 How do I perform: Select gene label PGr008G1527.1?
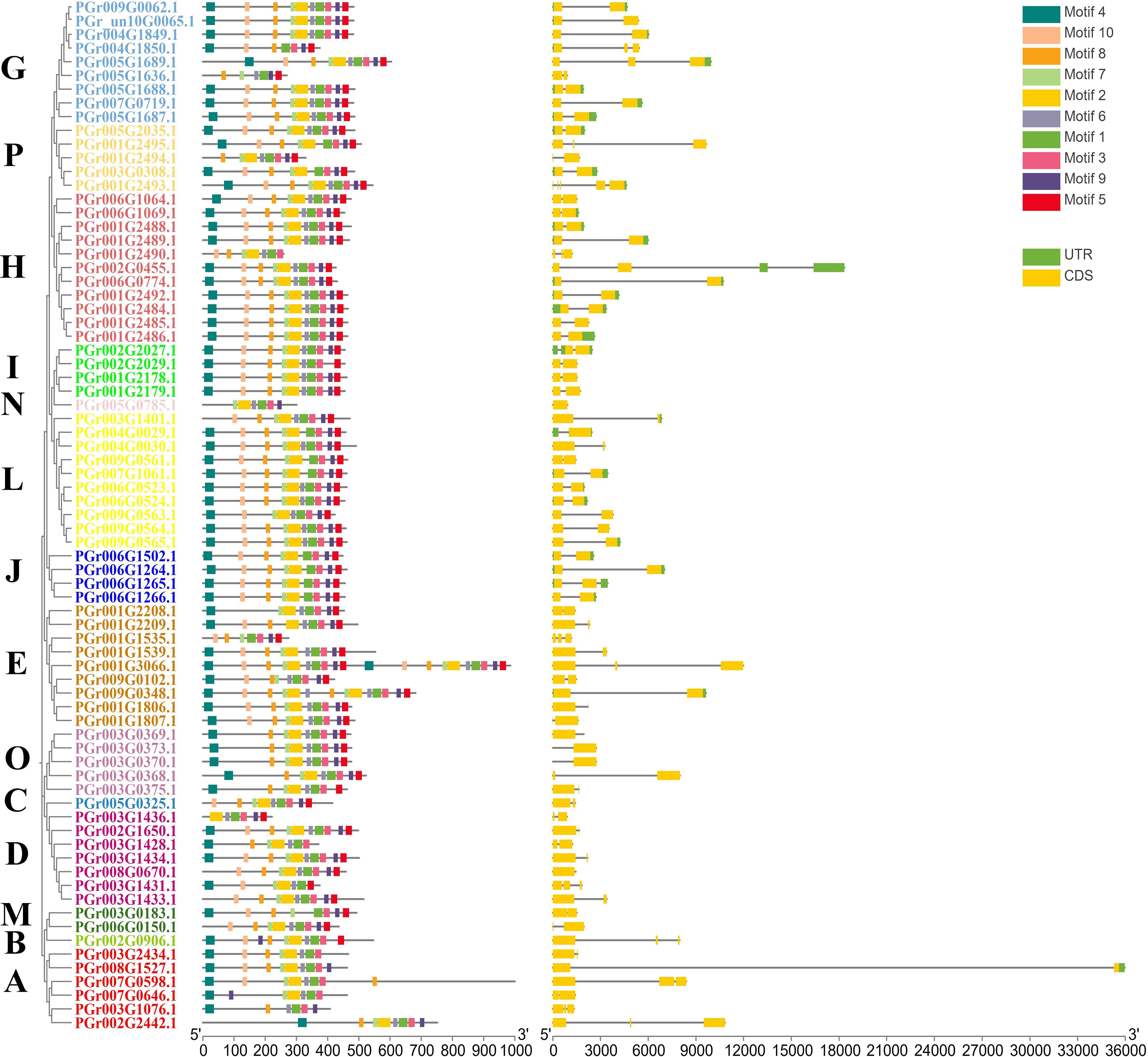click(x=126, y=968)
